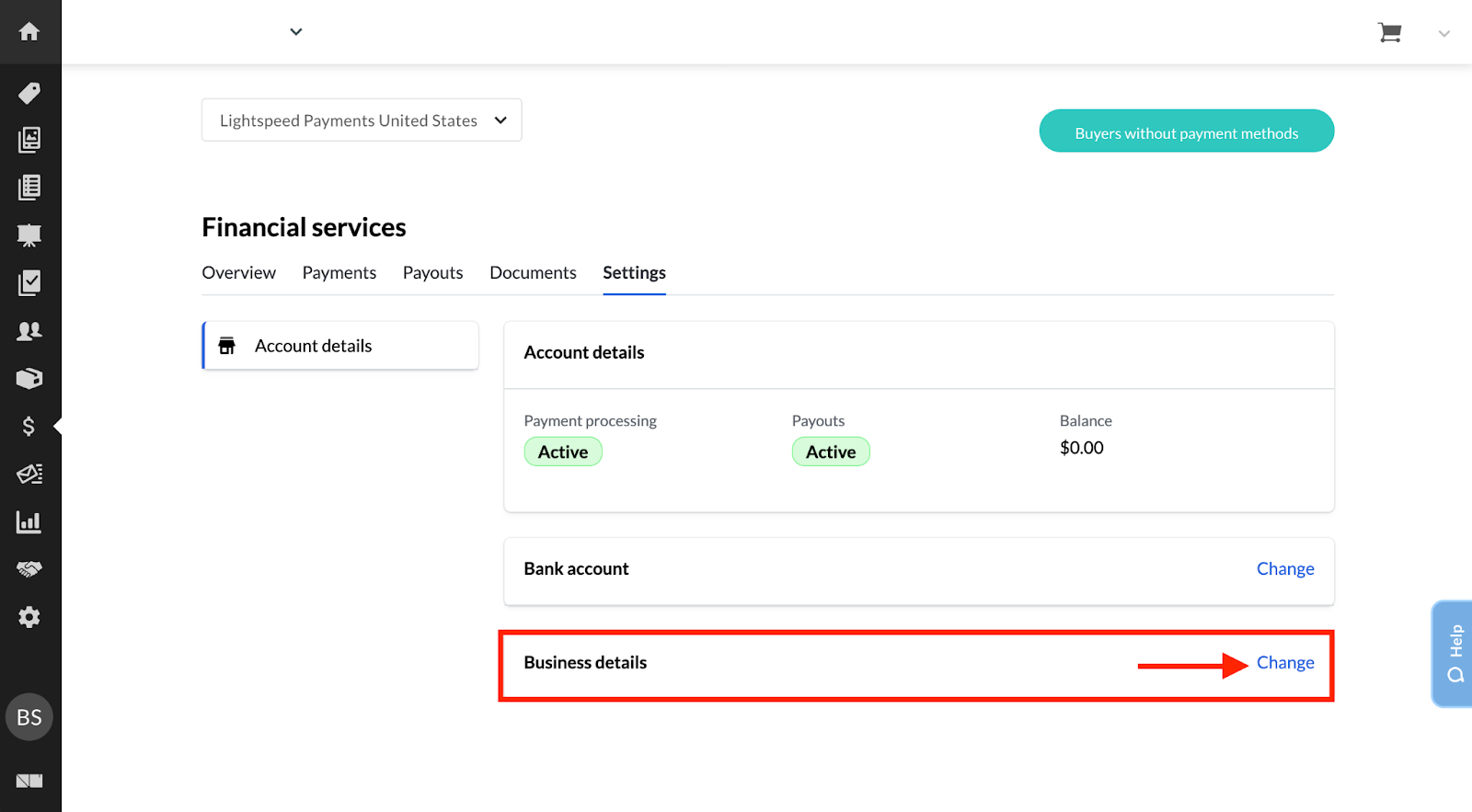1472x812 pixels.
Task: Open the shopping cart icon
Action: pos(1389,33)
